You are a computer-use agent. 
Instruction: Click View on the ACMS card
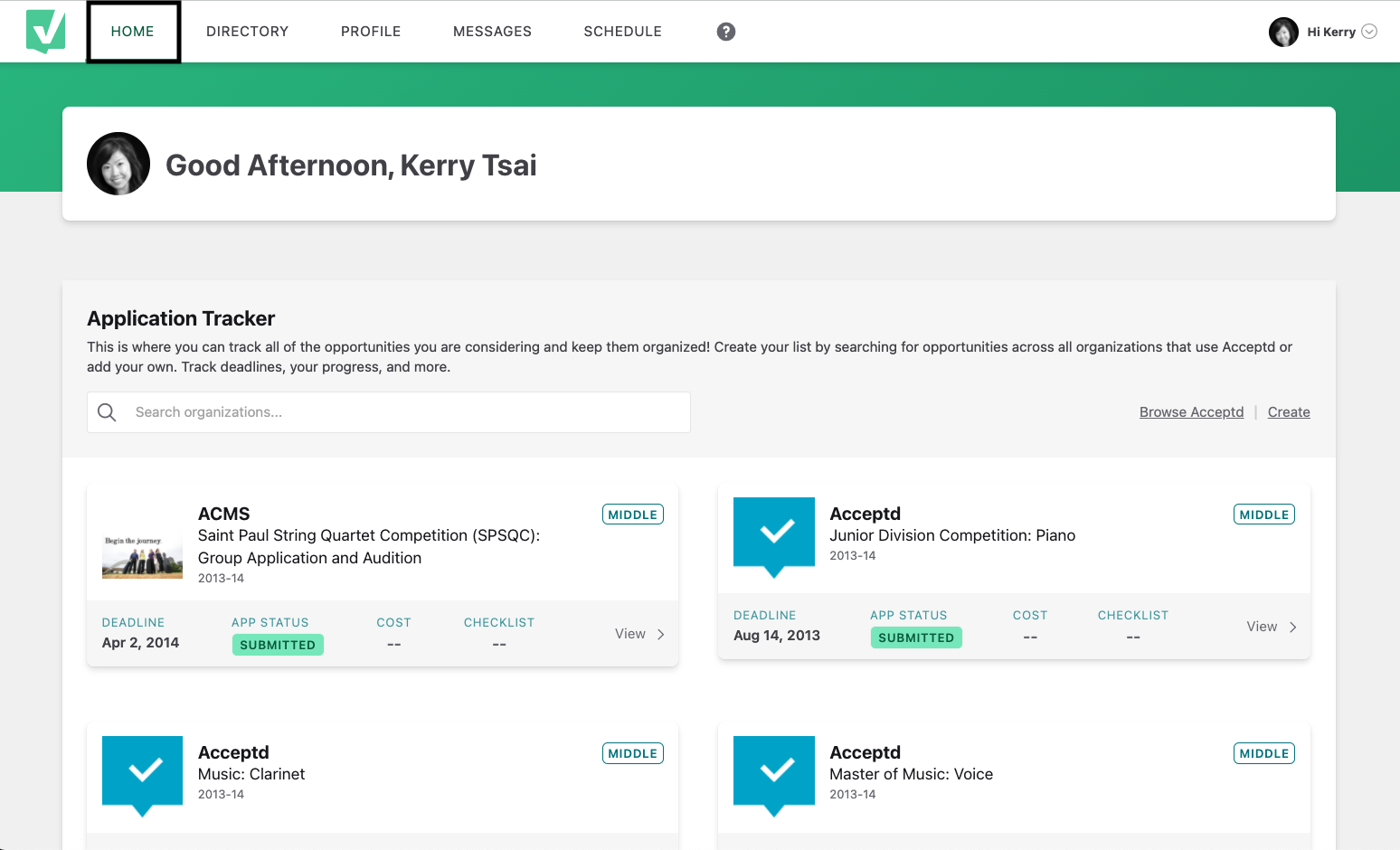tap(630, 634)
